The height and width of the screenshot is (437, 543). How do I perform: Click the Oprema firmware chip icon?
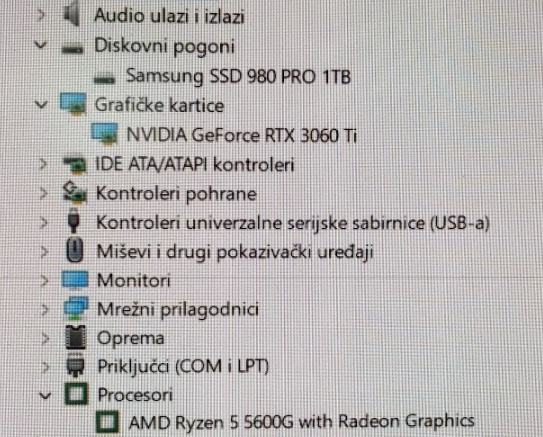(x=76, y=337)
